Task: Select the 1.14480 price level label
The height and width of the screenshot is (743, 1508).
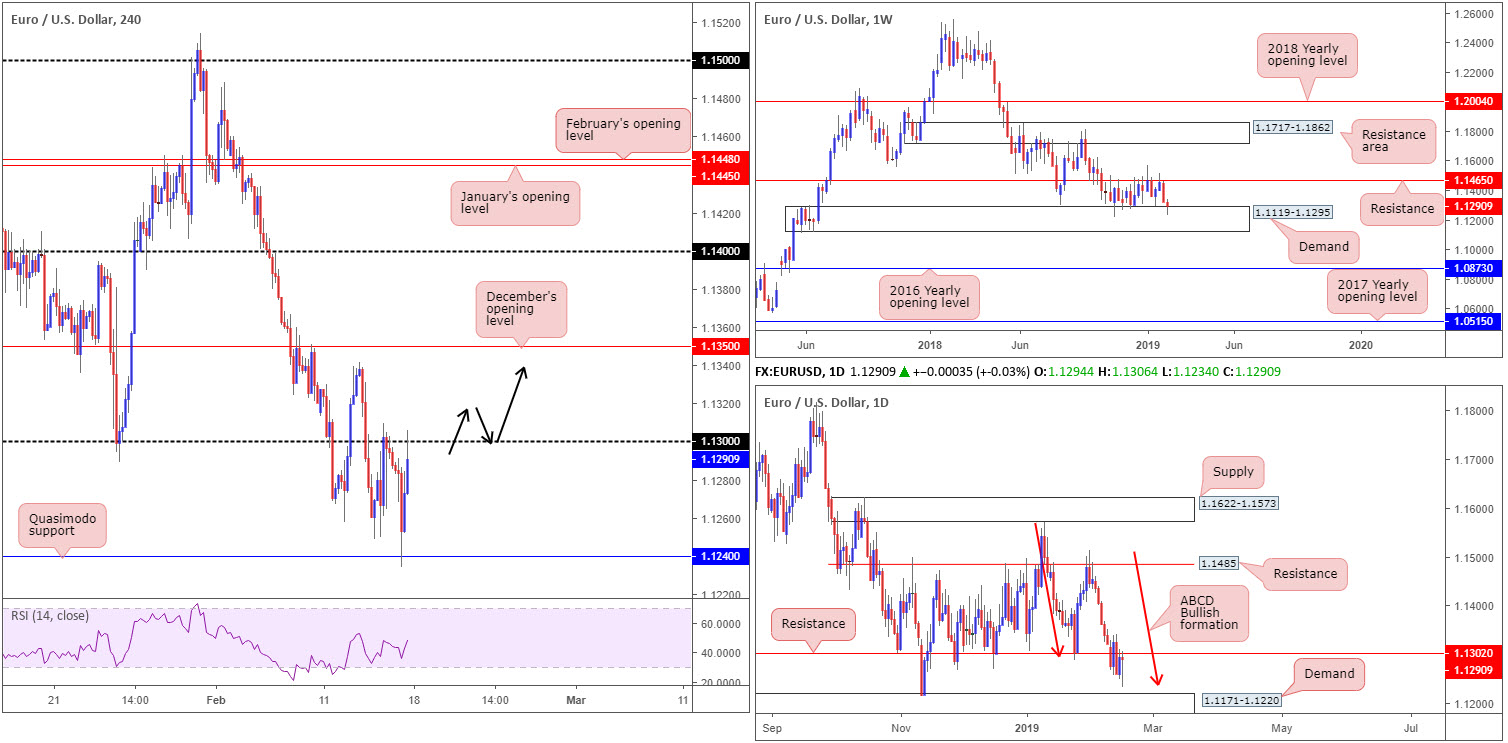Action: point(722,159)
